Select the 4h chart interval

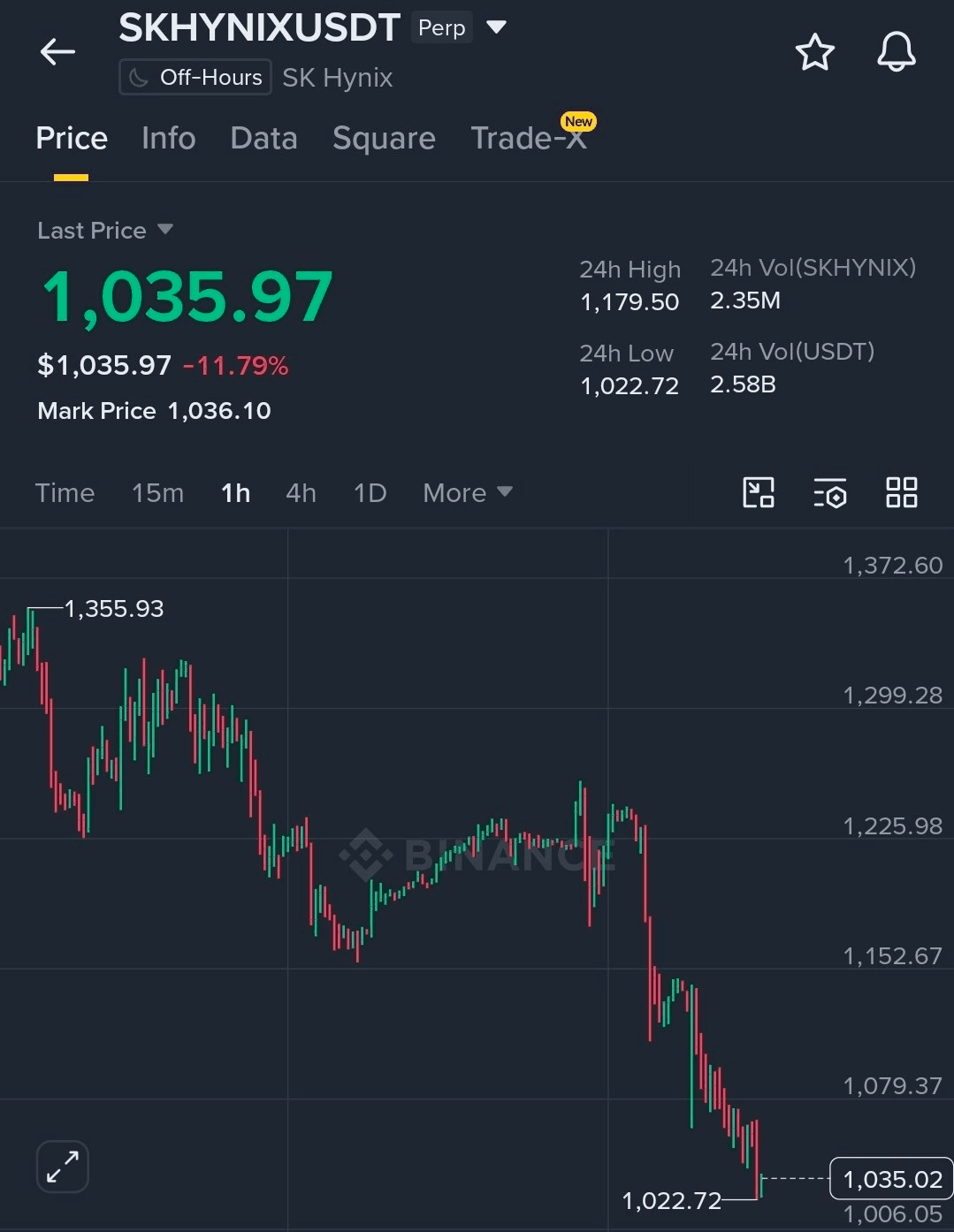pos(301,493)
